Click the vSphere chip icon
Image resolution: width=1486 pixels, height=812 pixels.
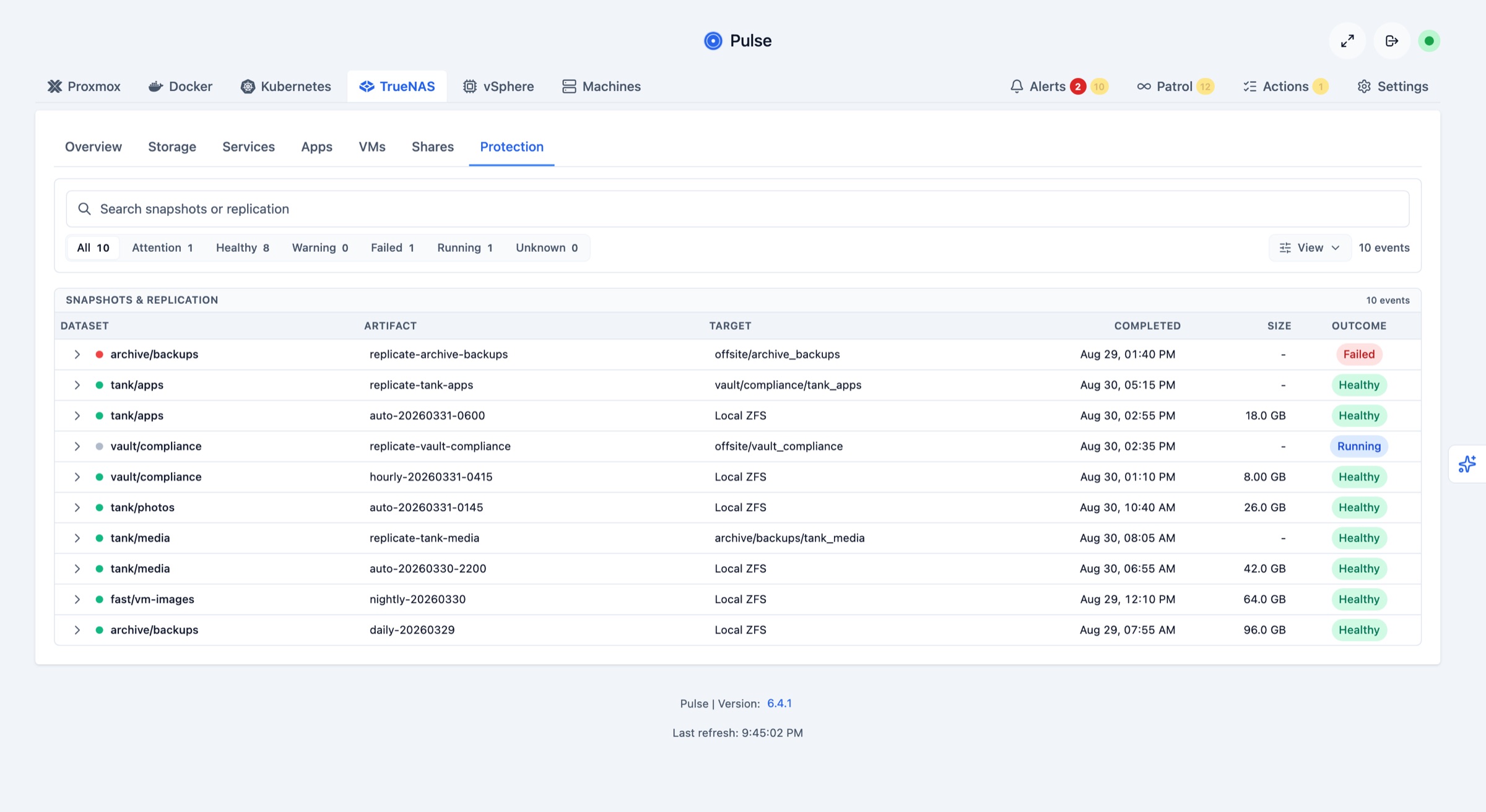pos(470,87)
